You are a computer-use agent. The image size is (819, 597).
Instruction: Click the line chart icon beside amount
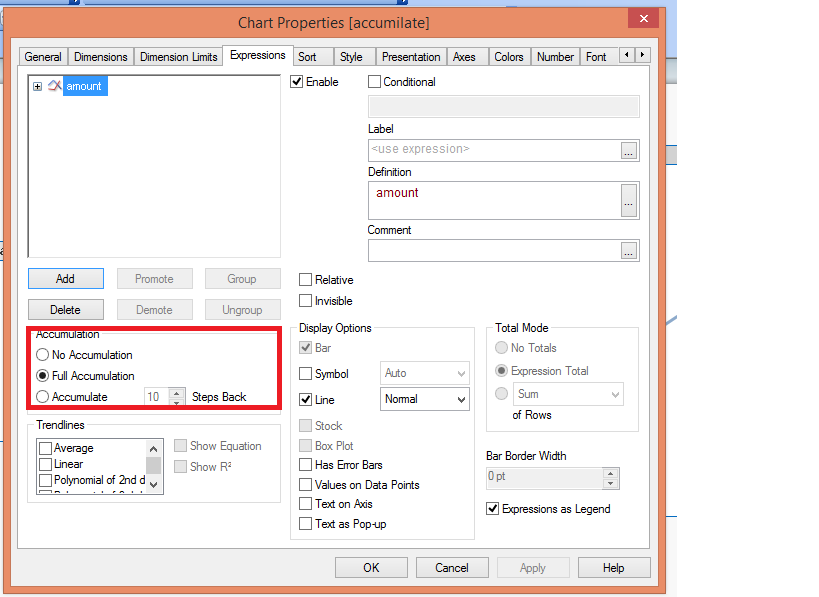54,86
